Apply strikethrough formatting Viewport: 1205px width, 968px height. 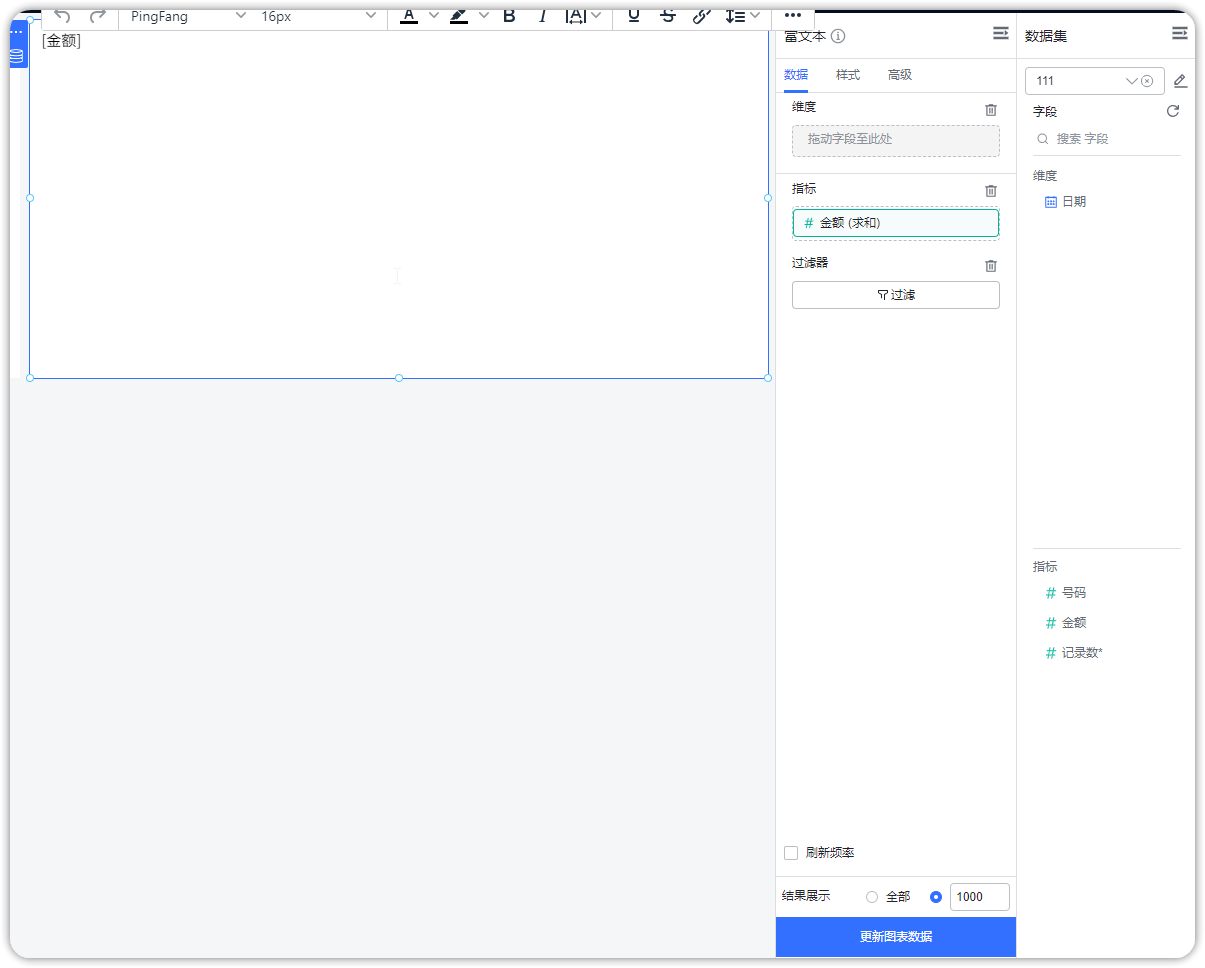668,16
